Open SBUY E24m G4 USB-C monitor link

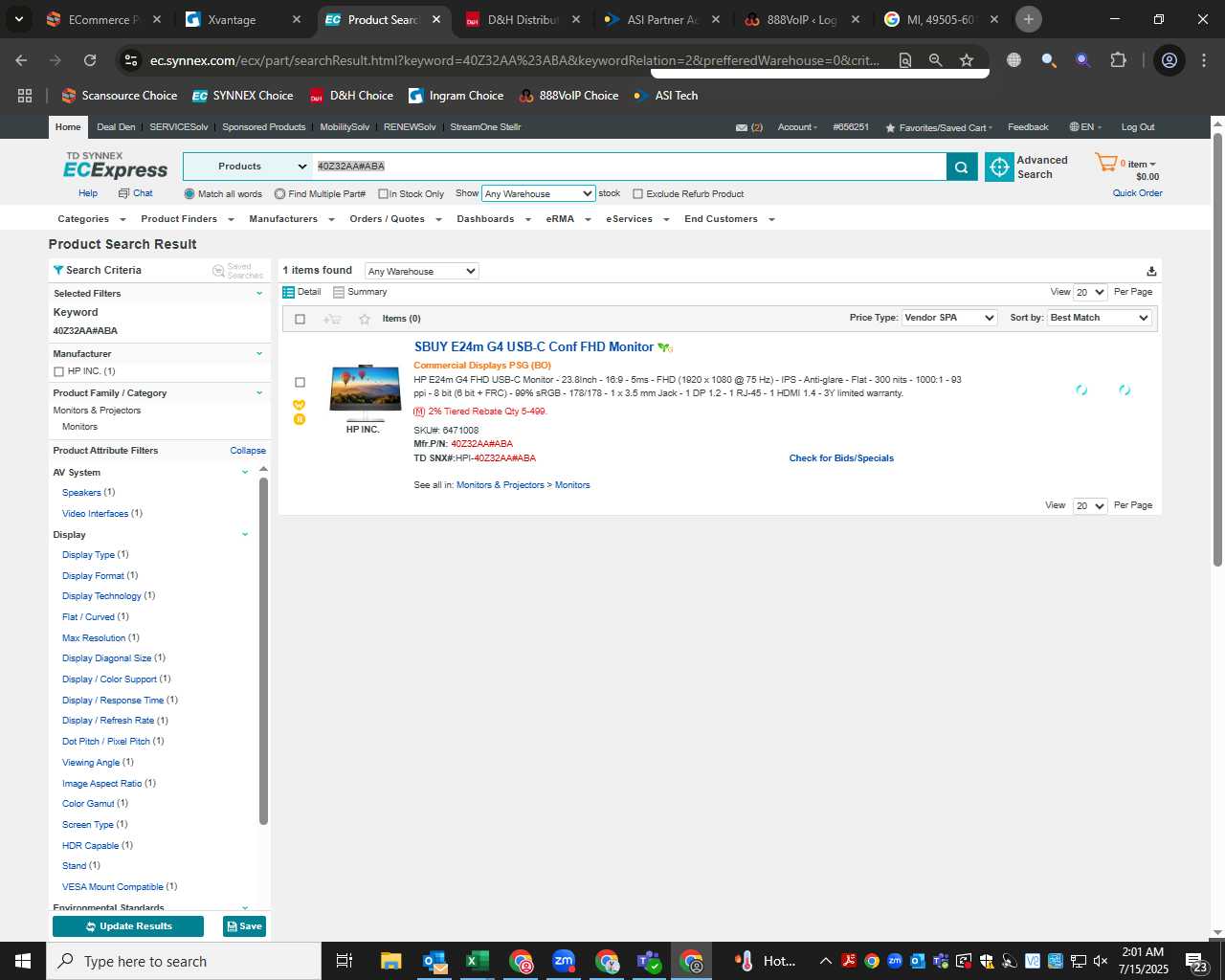tap(534, 347)
